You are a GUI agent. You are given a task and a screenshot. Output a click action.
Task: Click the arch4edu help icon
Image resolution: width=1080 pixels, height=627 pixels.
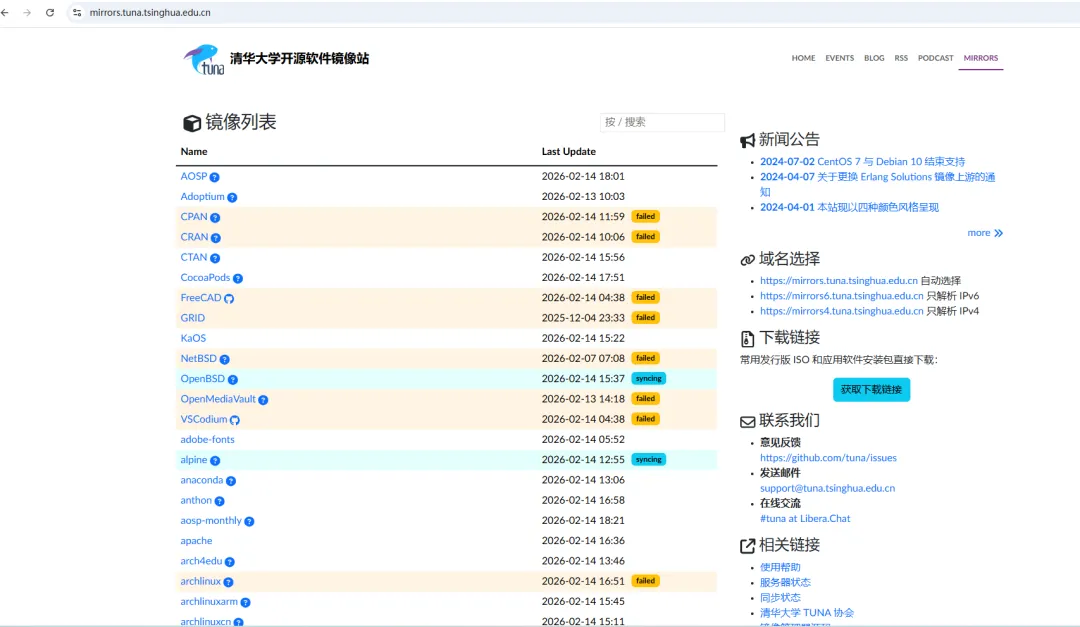click(230, 562)
